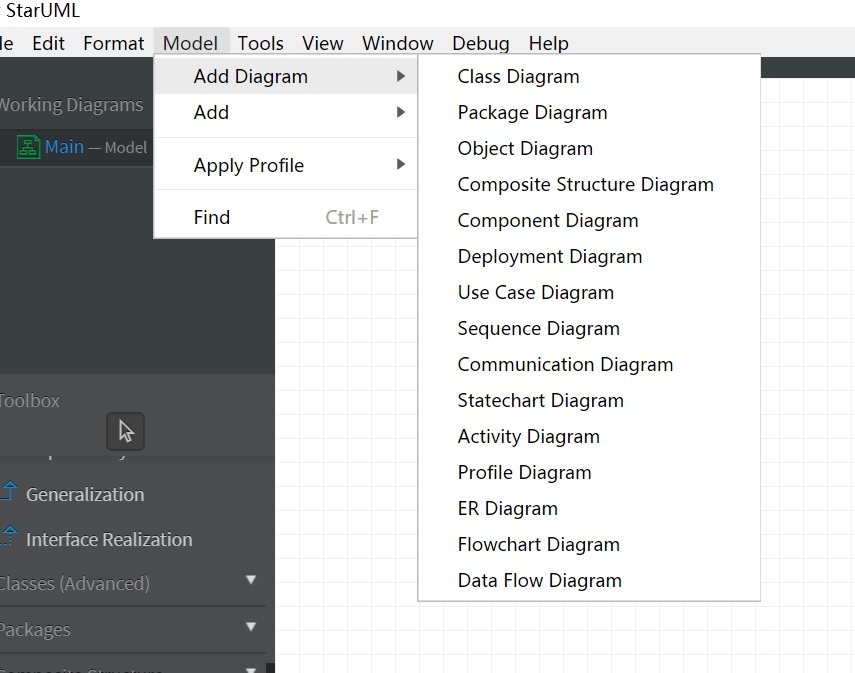Expand the Classes (Advanced) section

click(250, 580)
